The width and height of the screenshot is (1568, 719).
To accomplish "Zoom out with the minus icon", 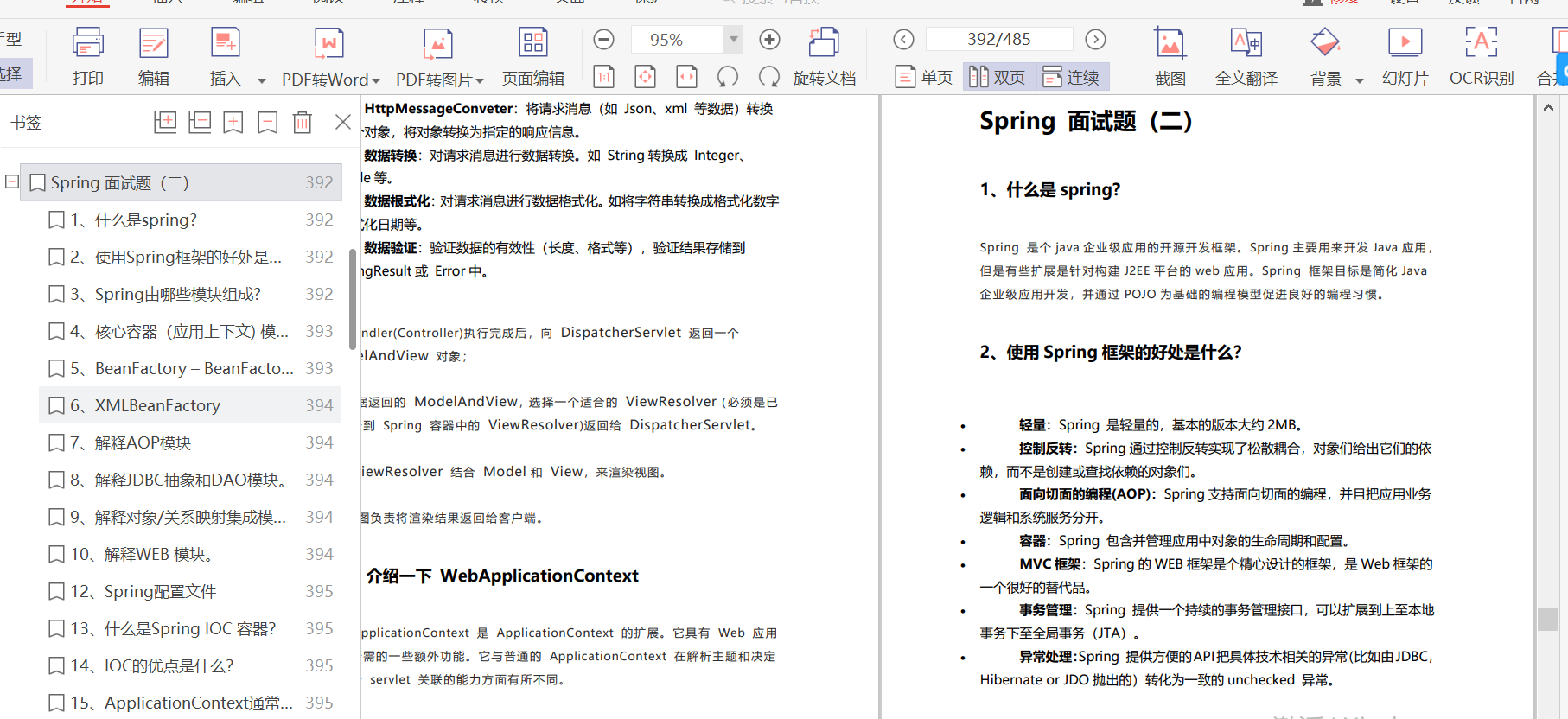I will [604, 40].
